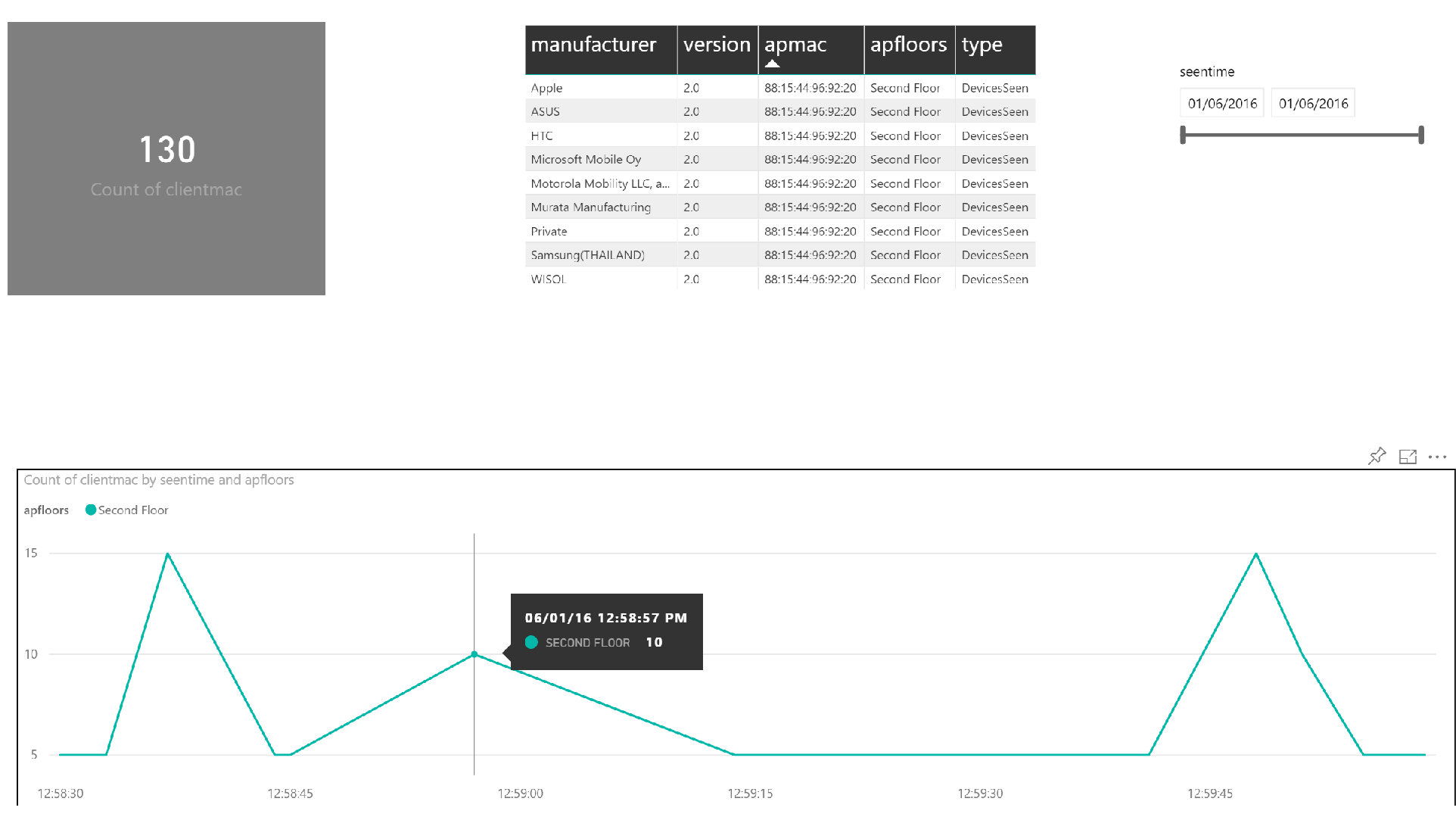Click the Samsung(THAILAND) cell
1456x817 pixels.
click(x=601, y=254)
